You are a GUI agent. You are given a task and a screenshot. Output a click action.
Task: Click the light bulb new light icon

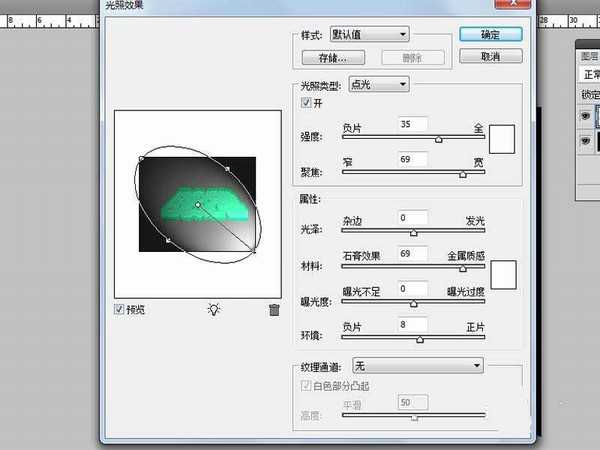(213, 310)
